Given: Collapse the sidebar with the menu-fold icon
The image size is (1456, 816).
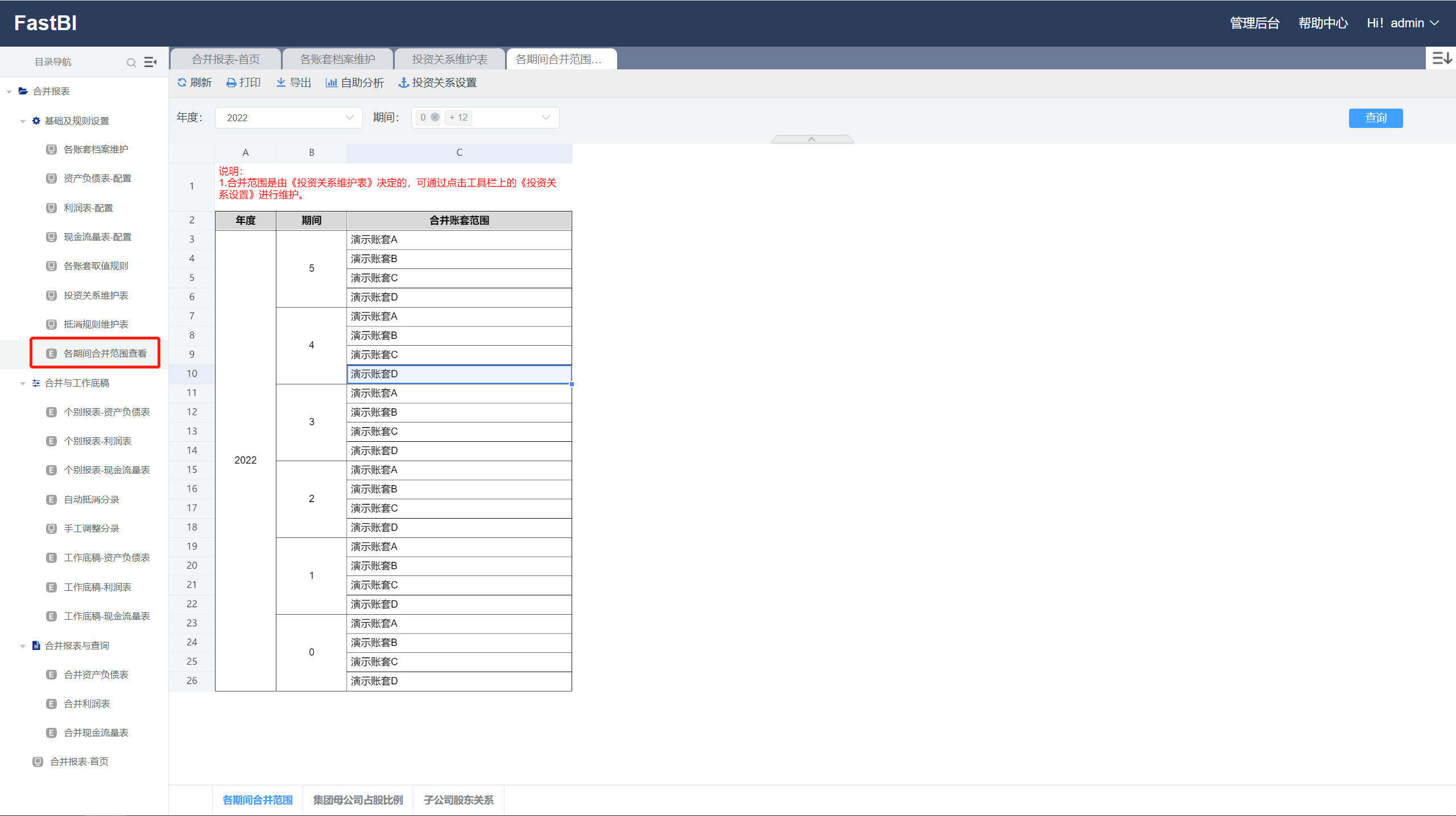Looking at the screenshot, I should tap(150, 62).
